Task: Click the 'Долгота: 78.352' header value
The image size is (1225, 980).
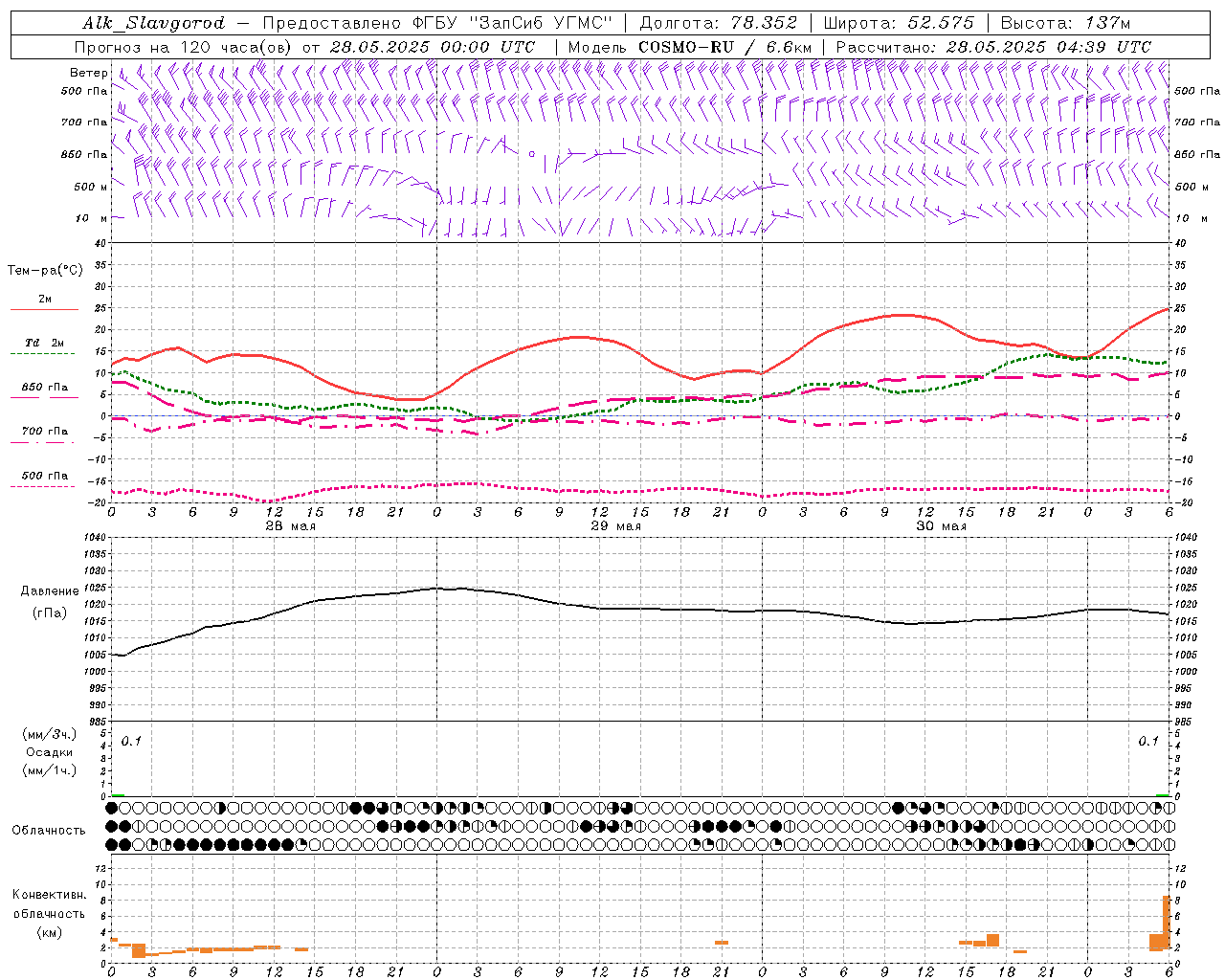Action: pos(717,23)
